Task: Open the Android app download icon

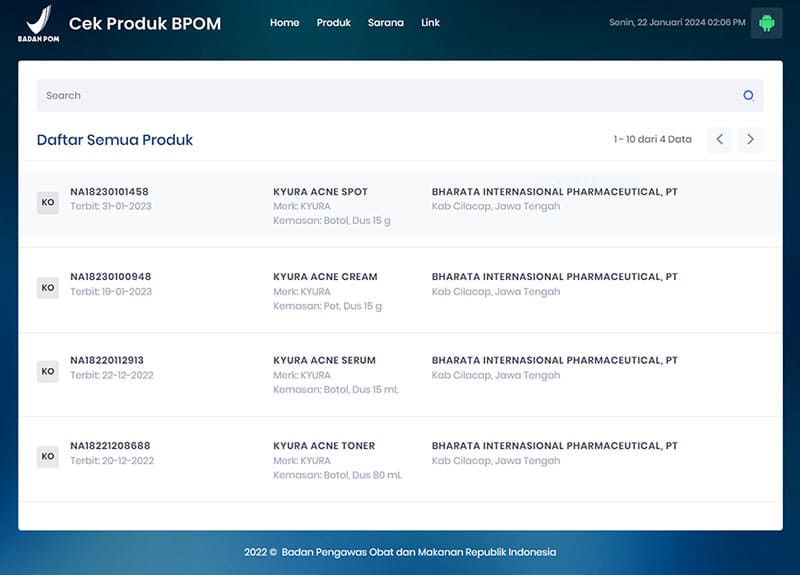Action: click(766, 23)
